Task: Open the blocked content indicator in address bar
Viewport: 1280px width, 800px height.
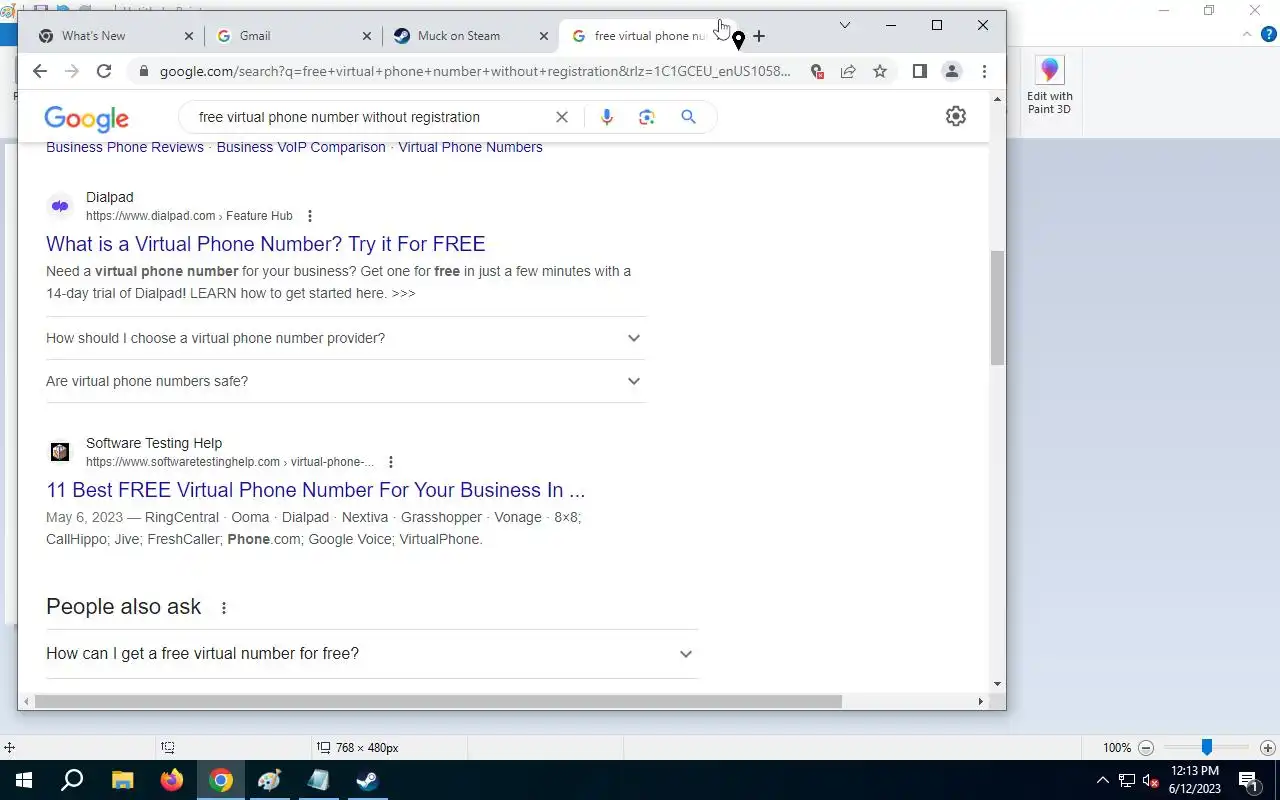Action: click(x=817, y=71)
